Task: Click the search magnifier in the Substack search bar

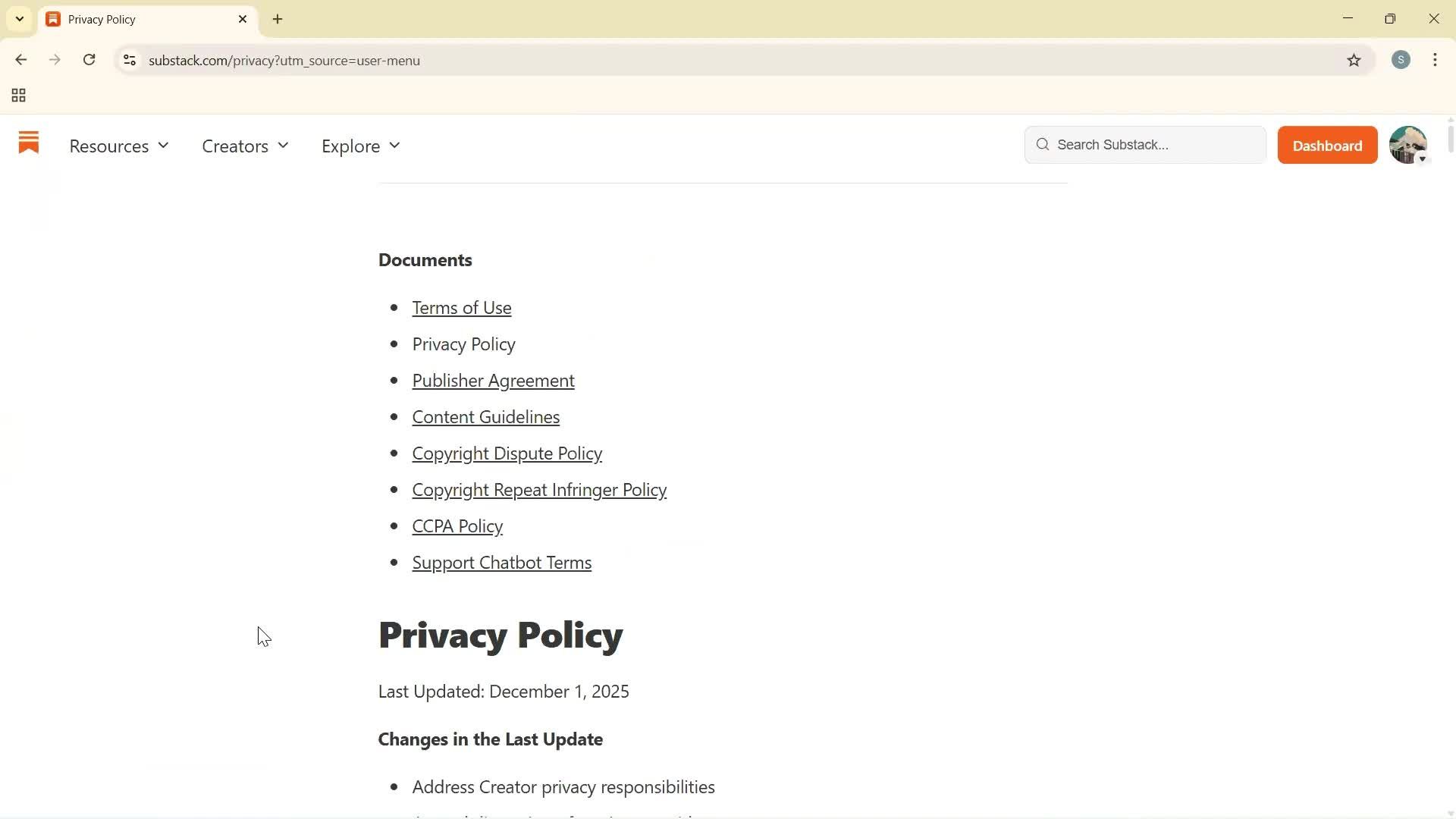Action: coord(1043,144)
